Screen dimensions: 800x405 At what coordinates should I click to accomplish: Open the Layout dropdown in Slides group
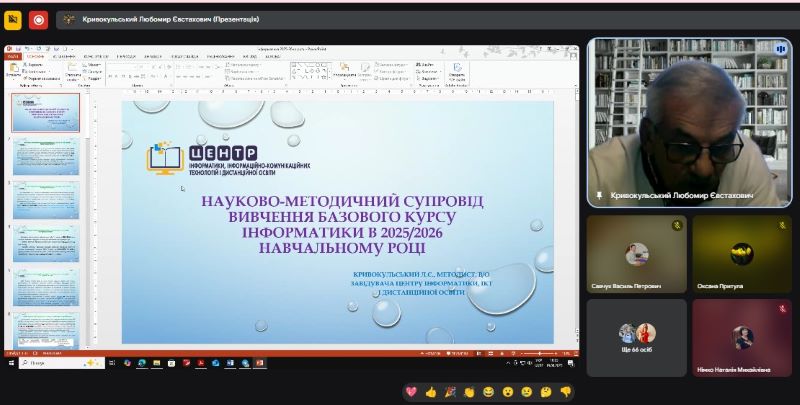tap(92, 64)
